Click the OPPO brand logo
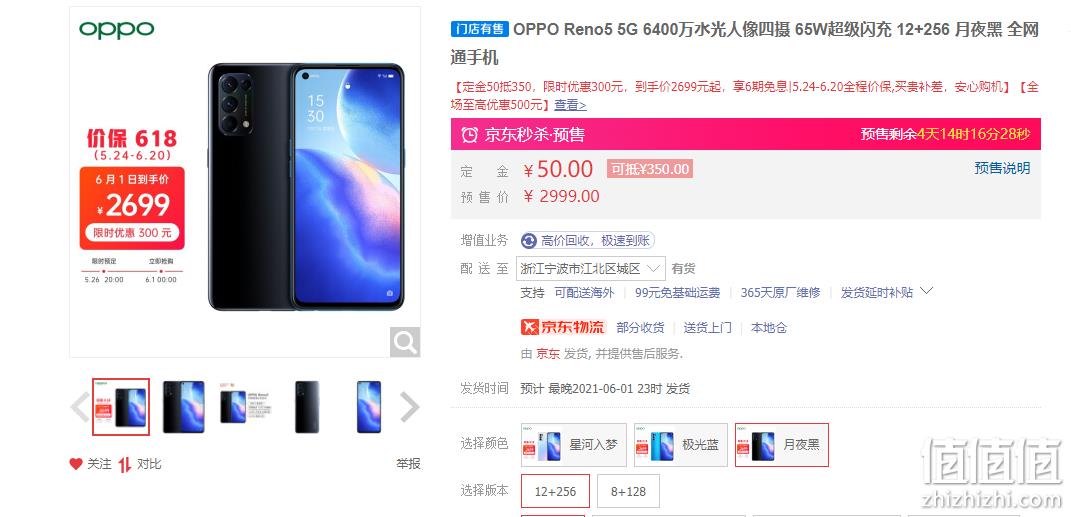Viewport: 1071px width, 517px height. click(x=117, y=29)
